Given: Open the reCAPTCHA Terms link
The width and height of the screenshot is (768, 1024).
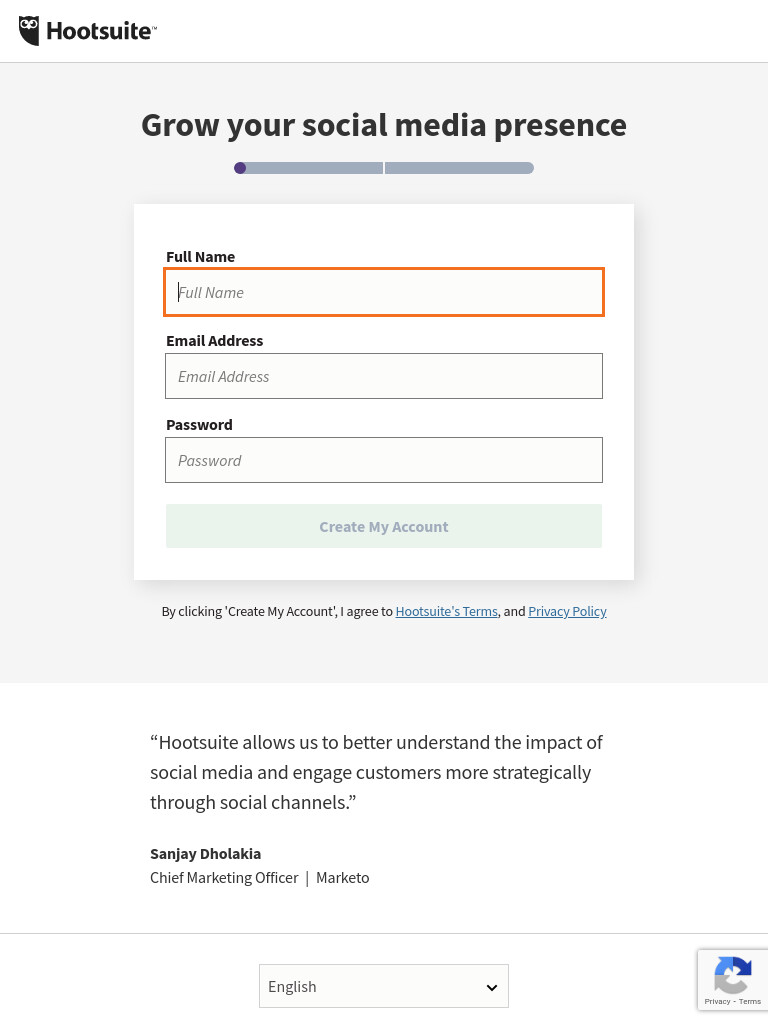Looking at the screenshot, I should tap(750, 1001).
